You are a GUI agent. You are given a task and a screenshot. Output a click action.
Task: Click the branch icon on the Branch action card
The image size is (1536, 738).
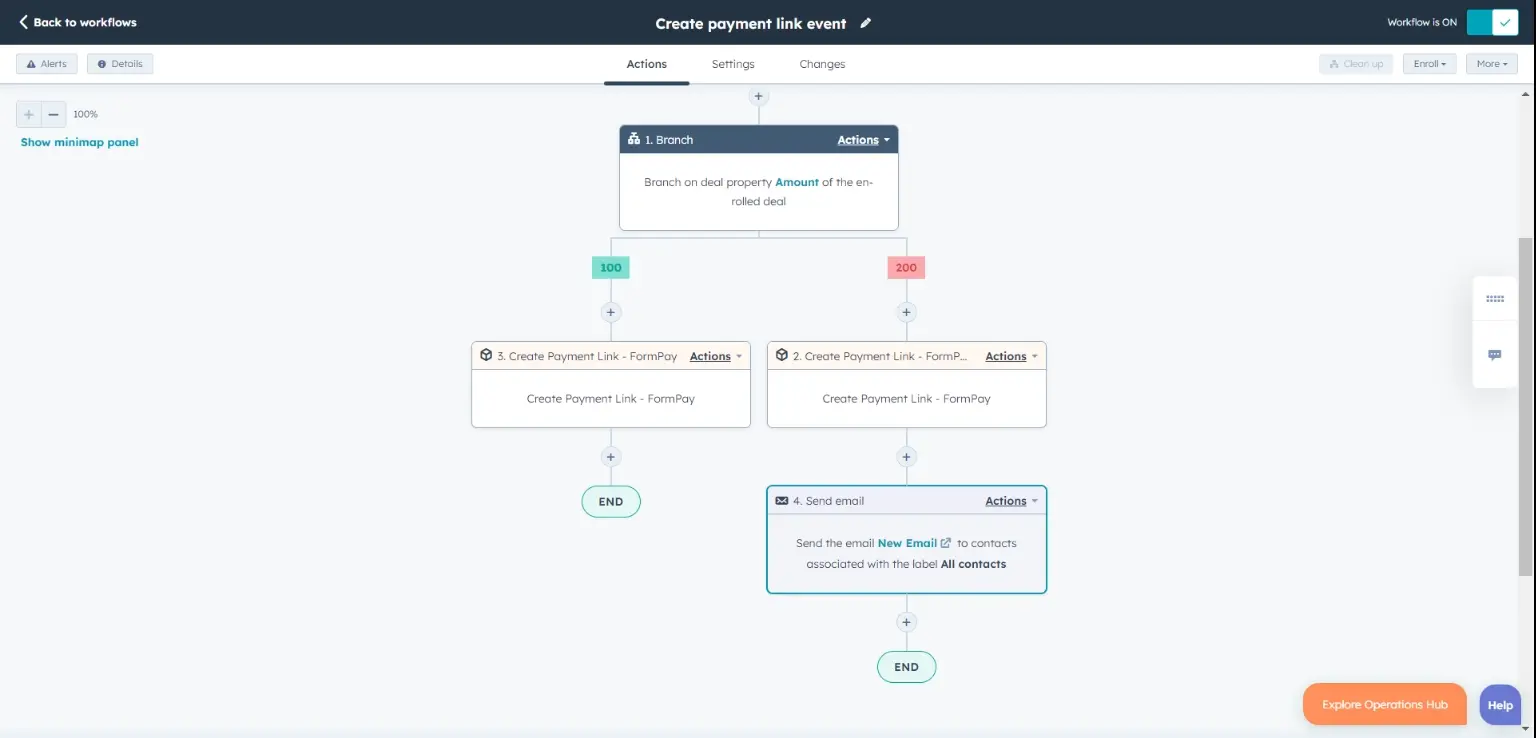point(633,139)
